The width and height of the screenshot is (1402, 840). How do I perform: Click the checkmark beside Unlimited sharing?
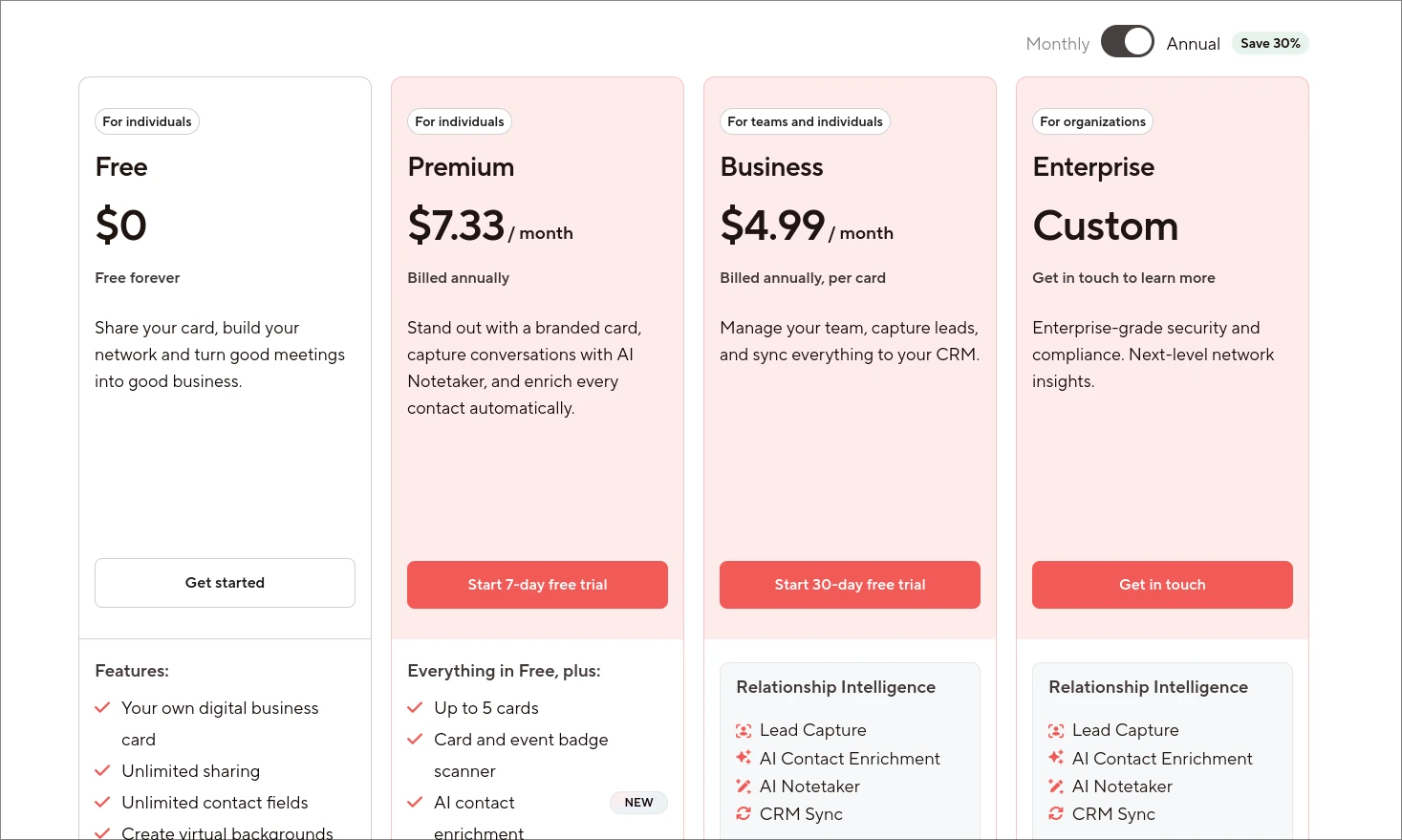tap(102, 770)
